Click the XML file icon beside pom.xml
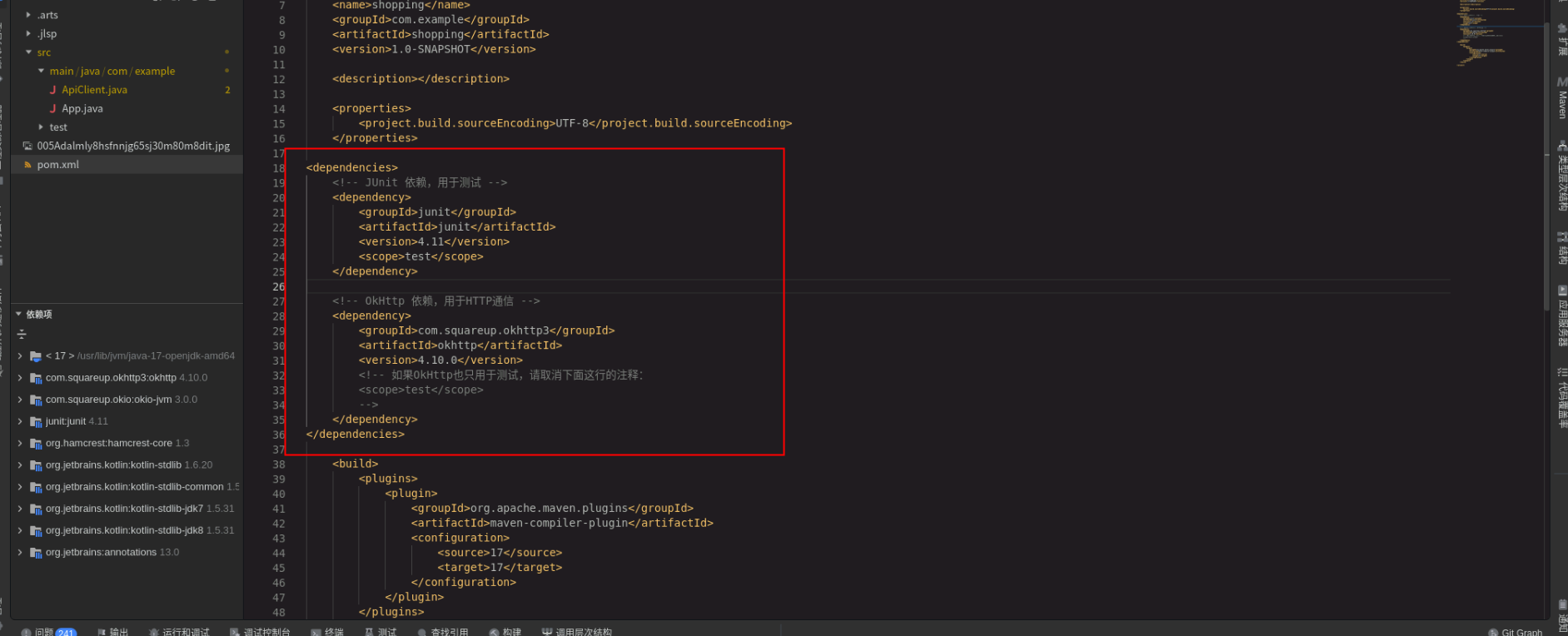The image size is (1568, 636). (27, 164)
